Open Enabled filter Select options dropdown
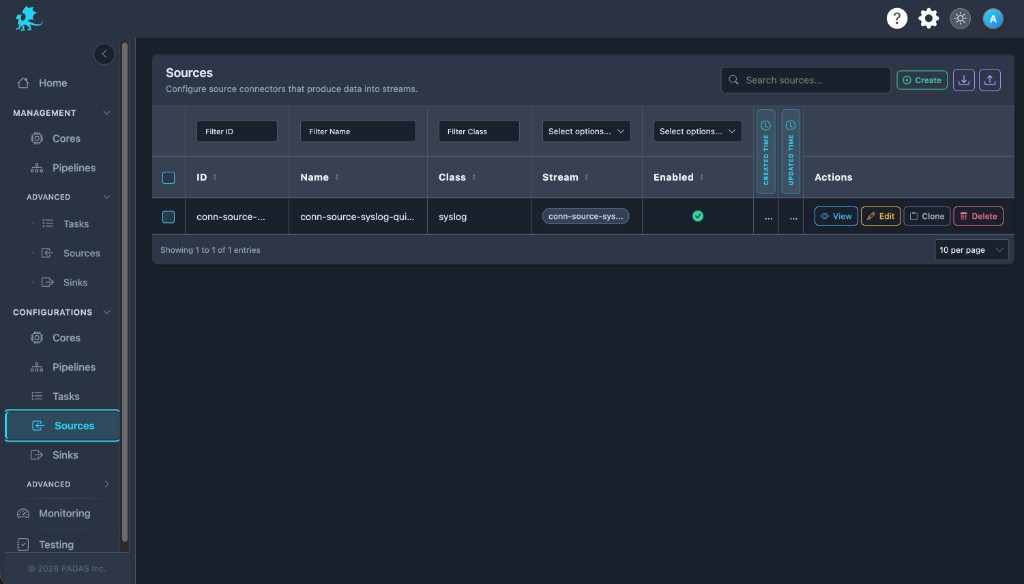The width and height of the screenshot is (1024, 584). coord(697,131)
